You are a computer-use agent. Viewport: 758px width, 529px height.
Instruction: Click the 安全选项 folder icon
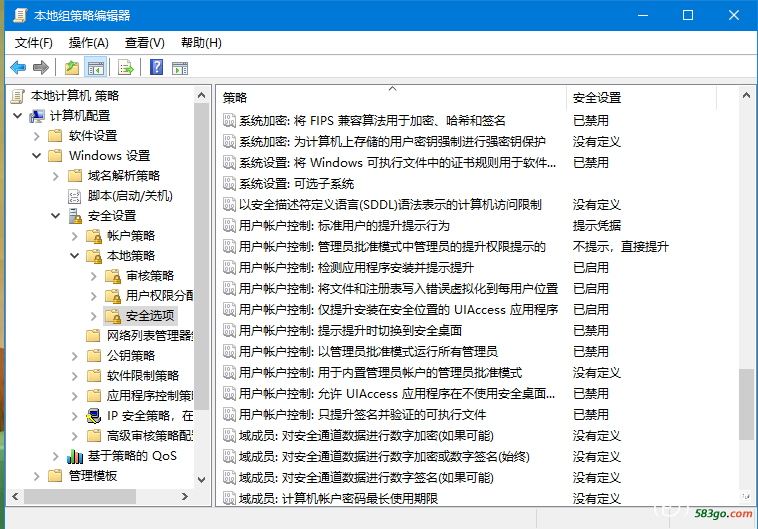coord(113,316)
